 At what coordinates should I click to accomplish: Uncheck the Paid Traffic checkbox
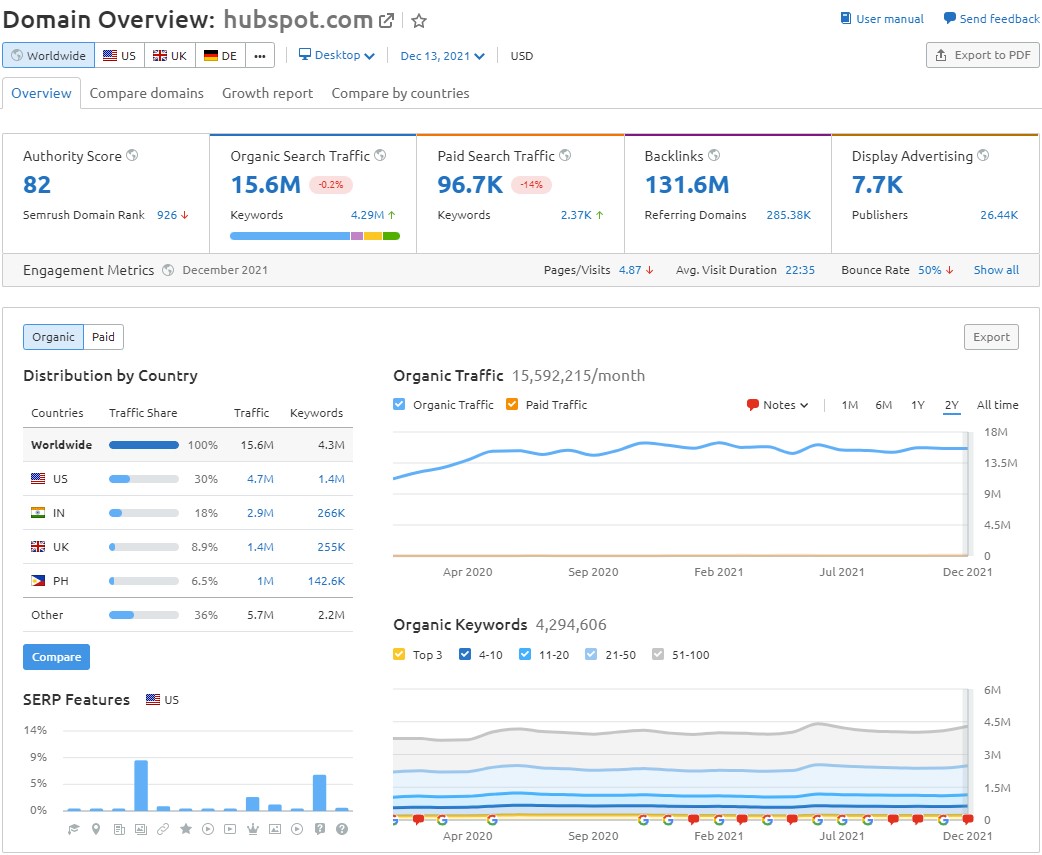(512, 404)
